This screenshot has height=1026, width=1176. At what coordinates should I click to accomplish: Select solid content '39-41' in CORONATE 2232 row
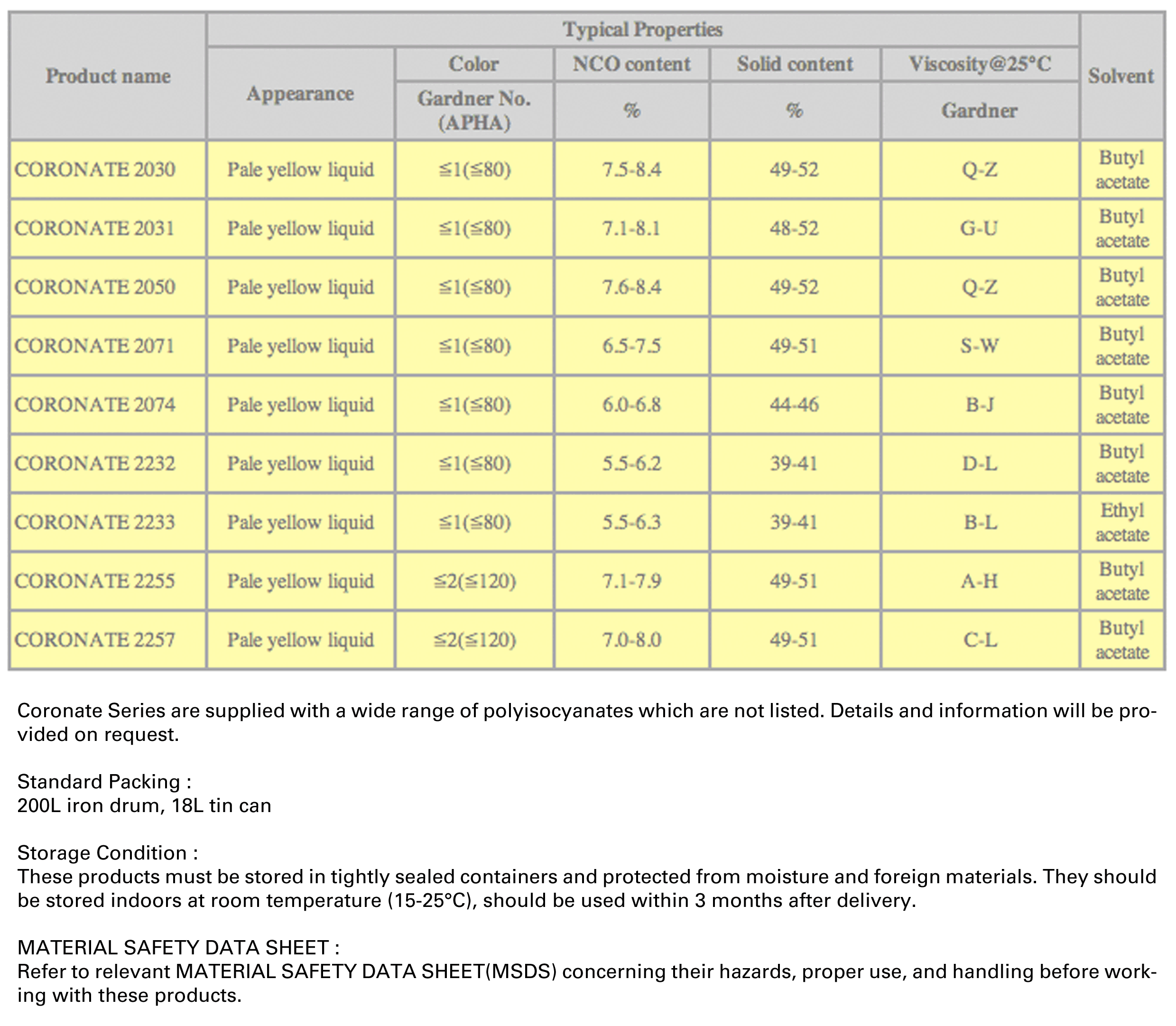tap(795, 463)
